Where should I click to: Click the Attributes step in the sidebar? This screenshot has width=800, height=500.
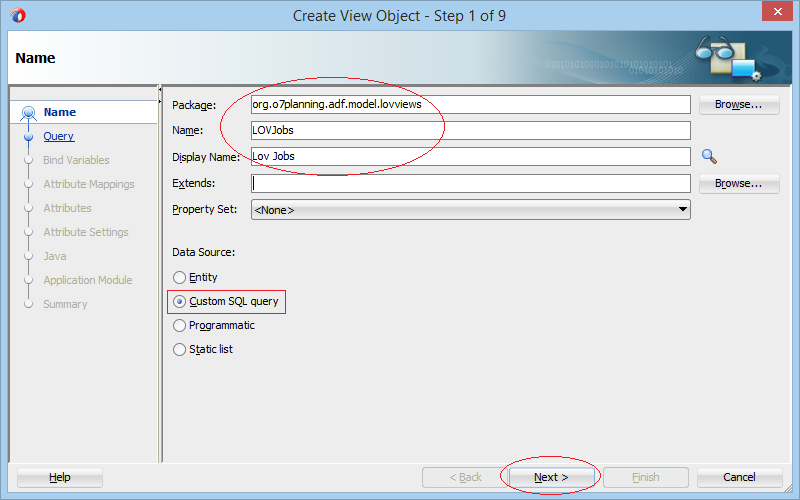[x=67, y=208]
